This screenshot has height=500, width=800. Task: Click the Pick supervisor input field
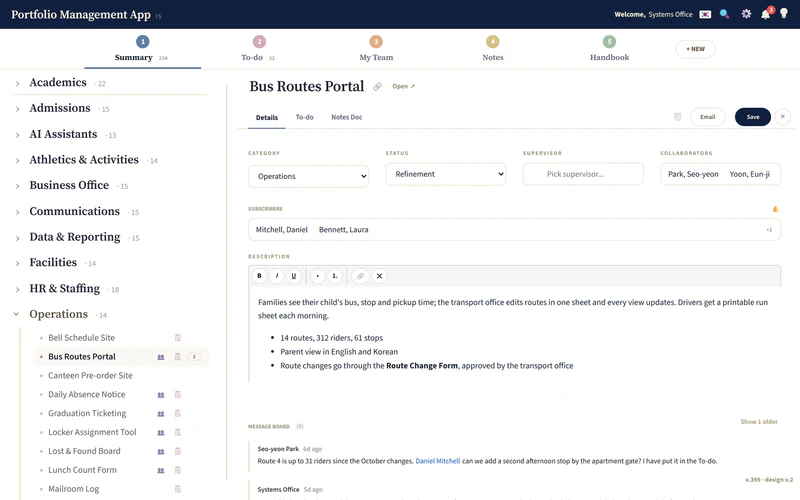[x=583, y=174]
